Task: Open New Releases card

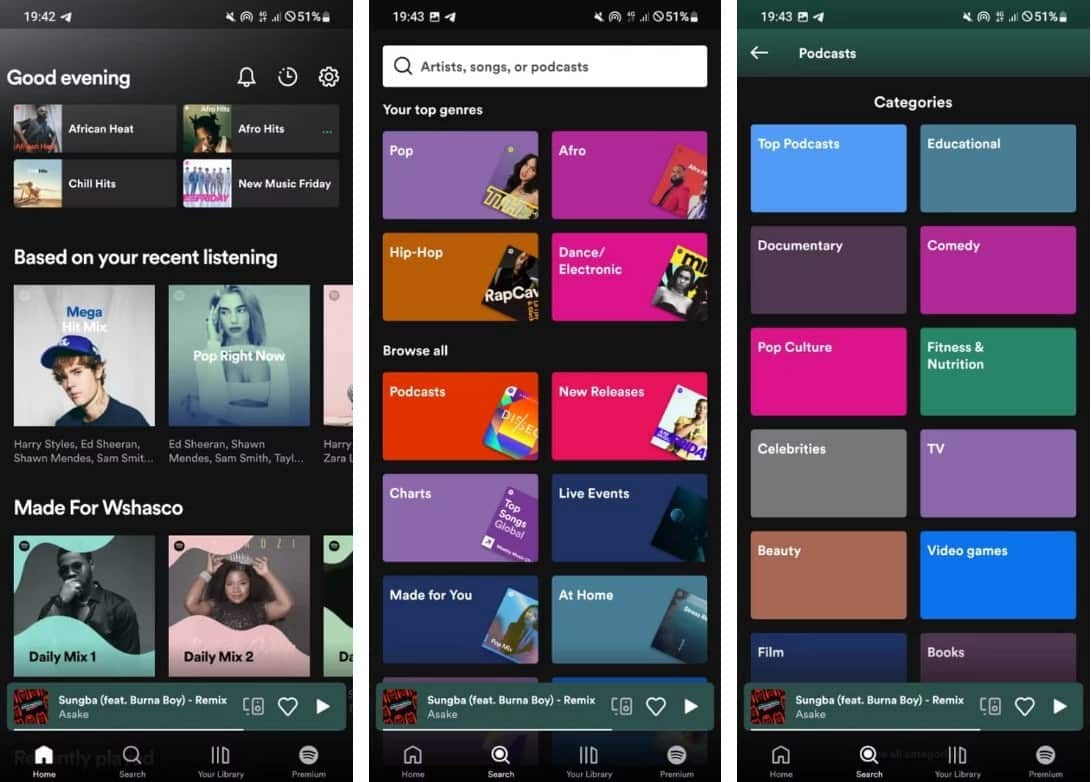Action: pos(630,416)
